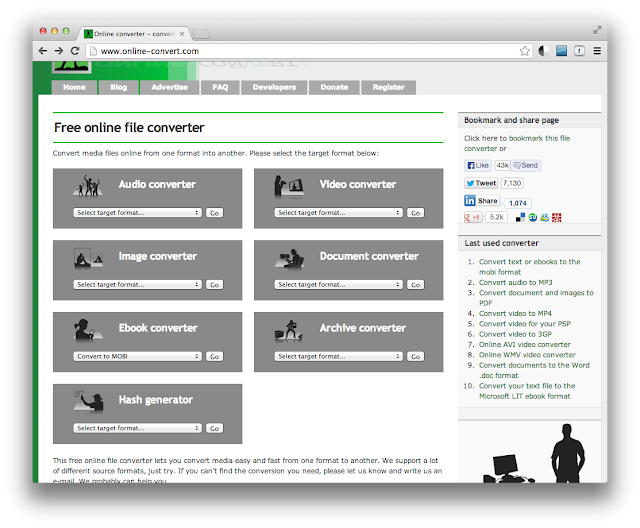The image size is (640, 528).
Task: Click the address bar showing www.online-convert.com
Action: tap(300, 51)
